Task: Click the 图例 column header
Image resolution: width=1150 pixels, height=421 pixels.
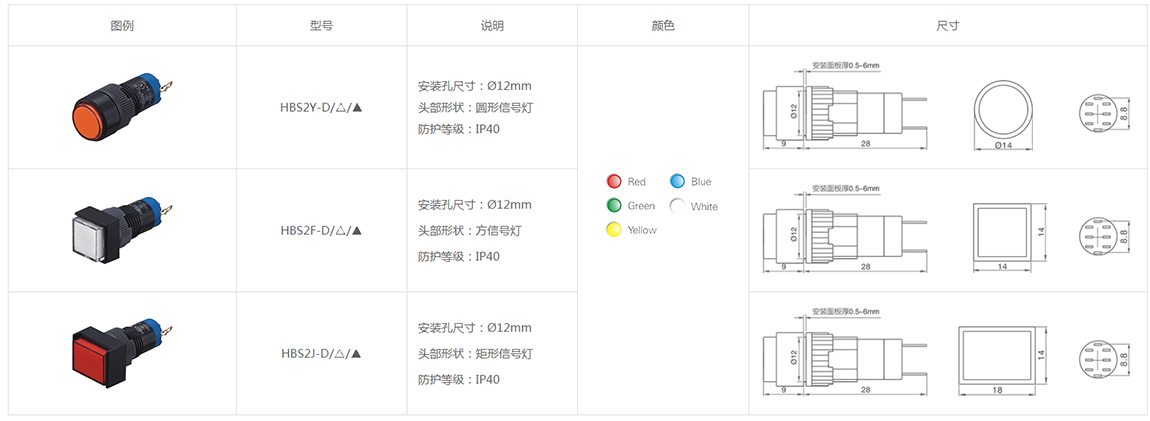Action: click(x=122, y=26)
